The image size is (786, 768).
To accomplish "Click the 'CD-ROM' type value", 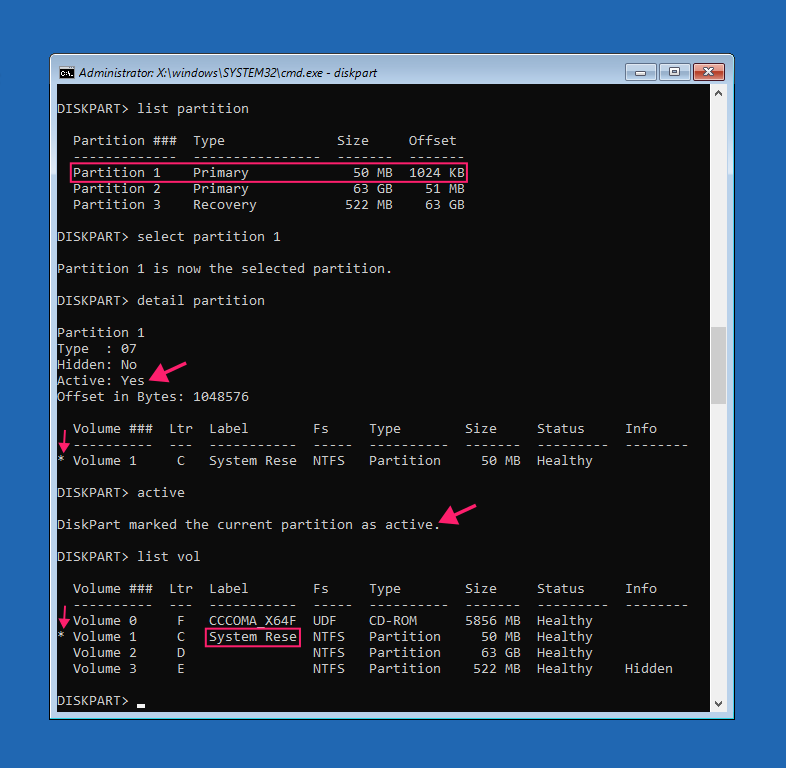I will [393, 621].
